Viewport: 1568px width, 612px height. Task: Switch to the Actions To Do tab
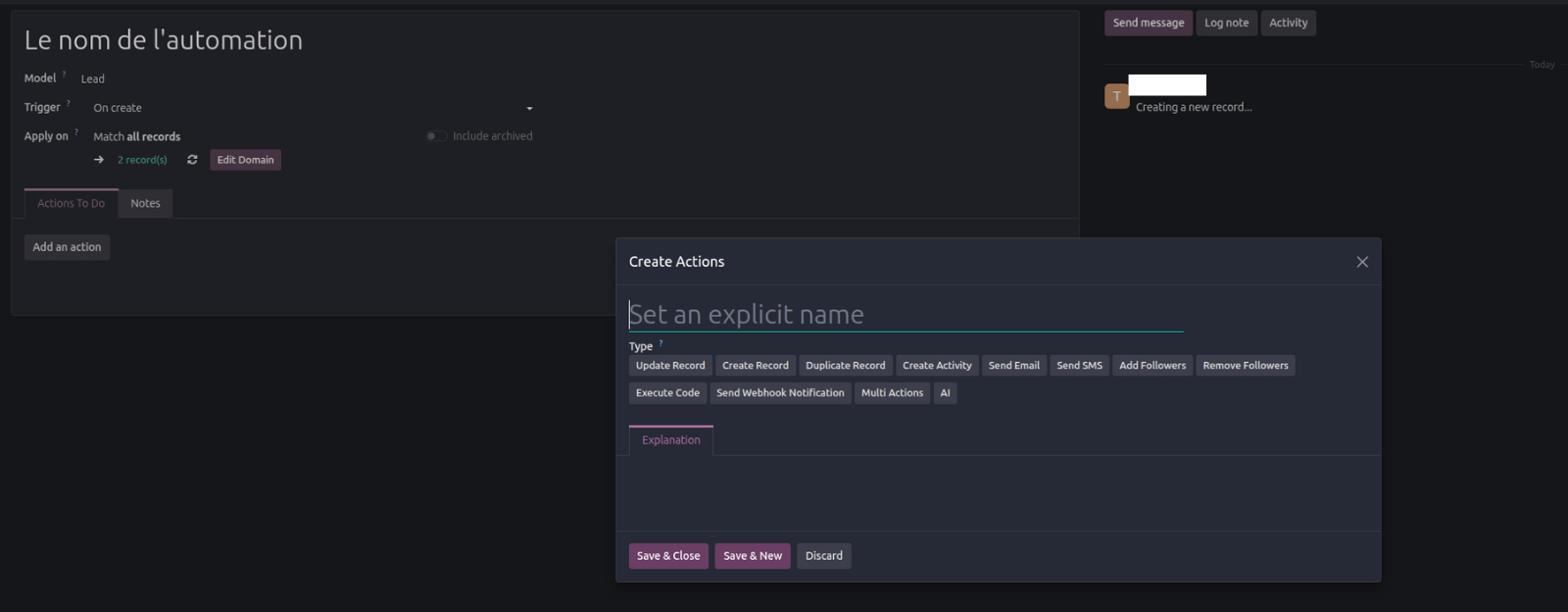pyautogui.click(x=72, y=203)
